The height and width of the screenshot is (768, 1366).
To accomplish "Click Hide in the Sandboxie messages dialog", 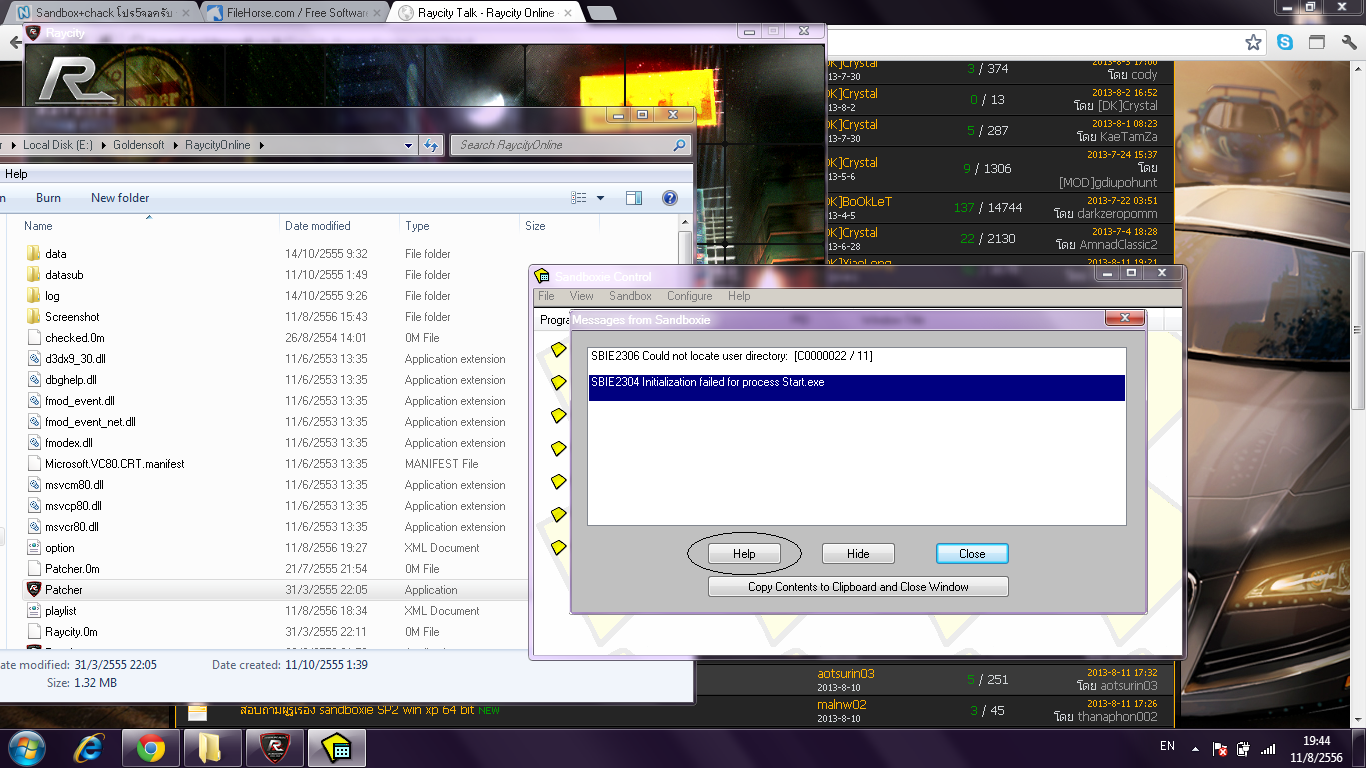I will pyautogui.click(x=858, y=554).
